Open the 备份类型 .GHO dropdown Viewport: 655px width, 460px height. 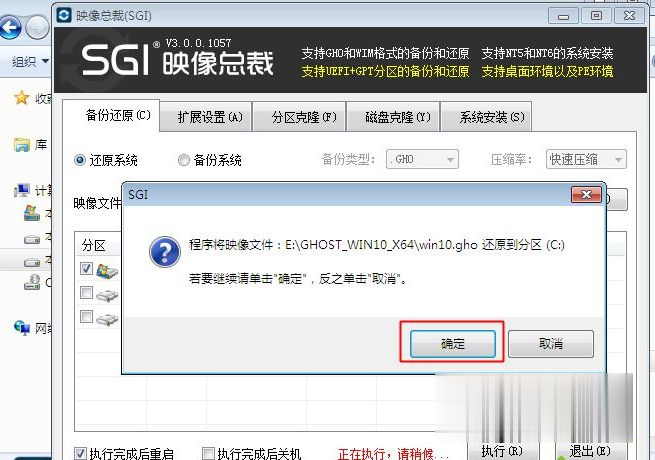(x=422, y=159)
